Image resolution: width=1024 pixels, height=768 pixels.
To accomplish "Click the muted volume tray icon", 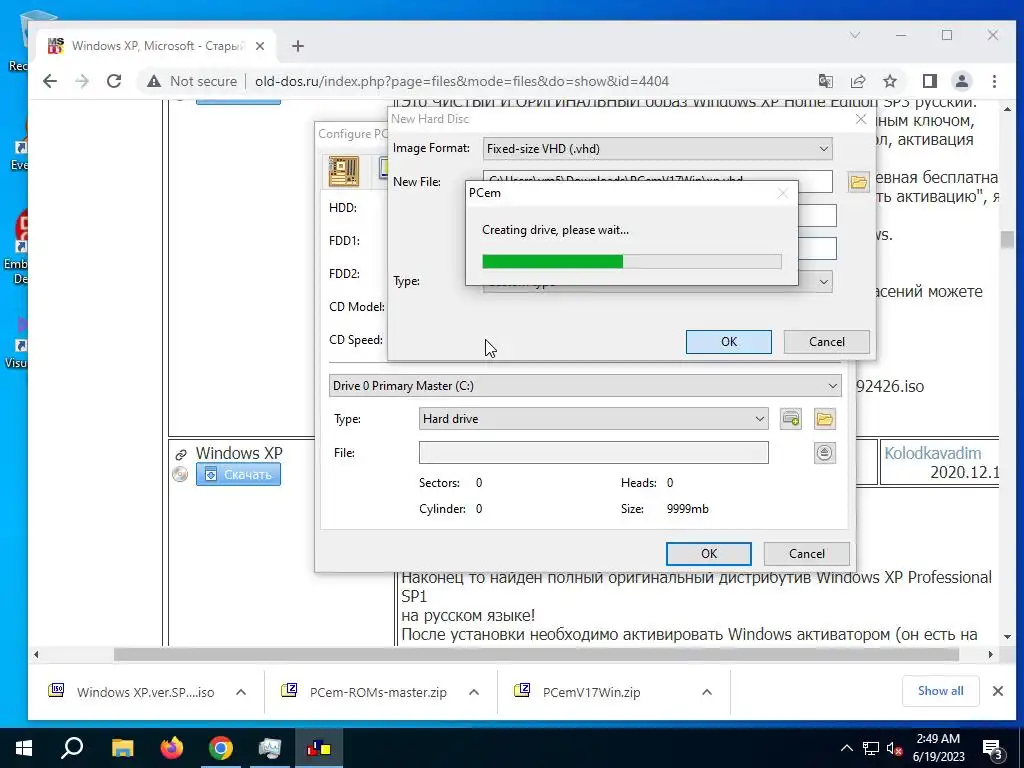I will [895, 748].
